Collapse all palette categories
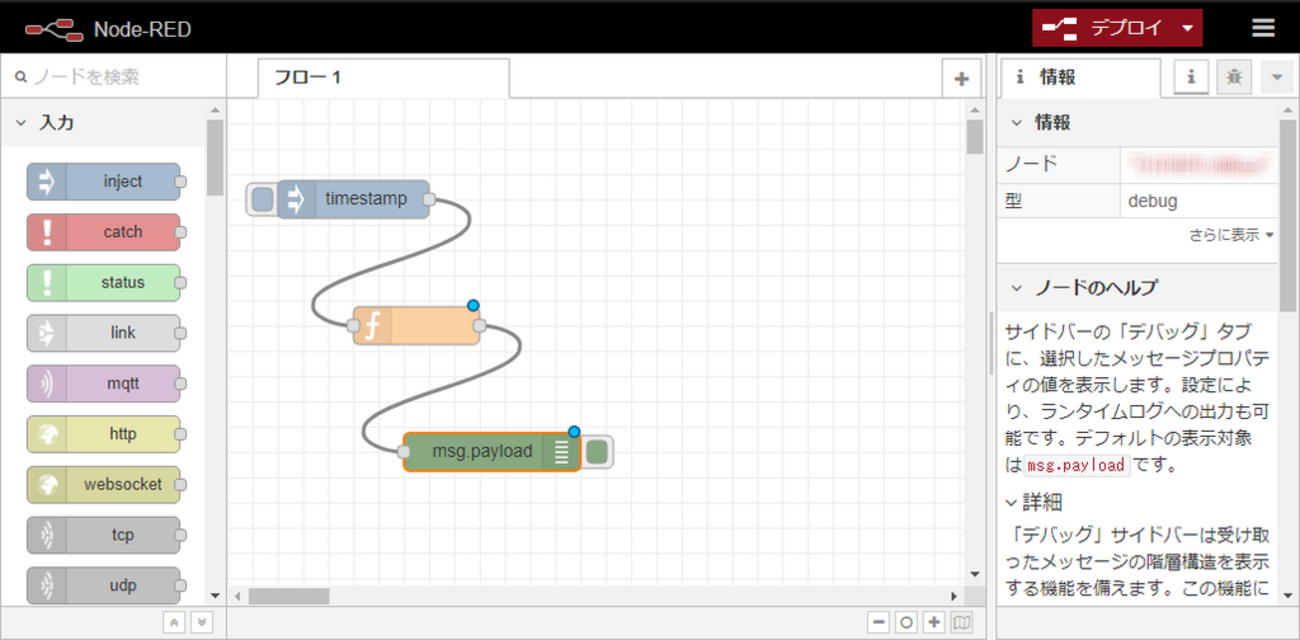 174,622
